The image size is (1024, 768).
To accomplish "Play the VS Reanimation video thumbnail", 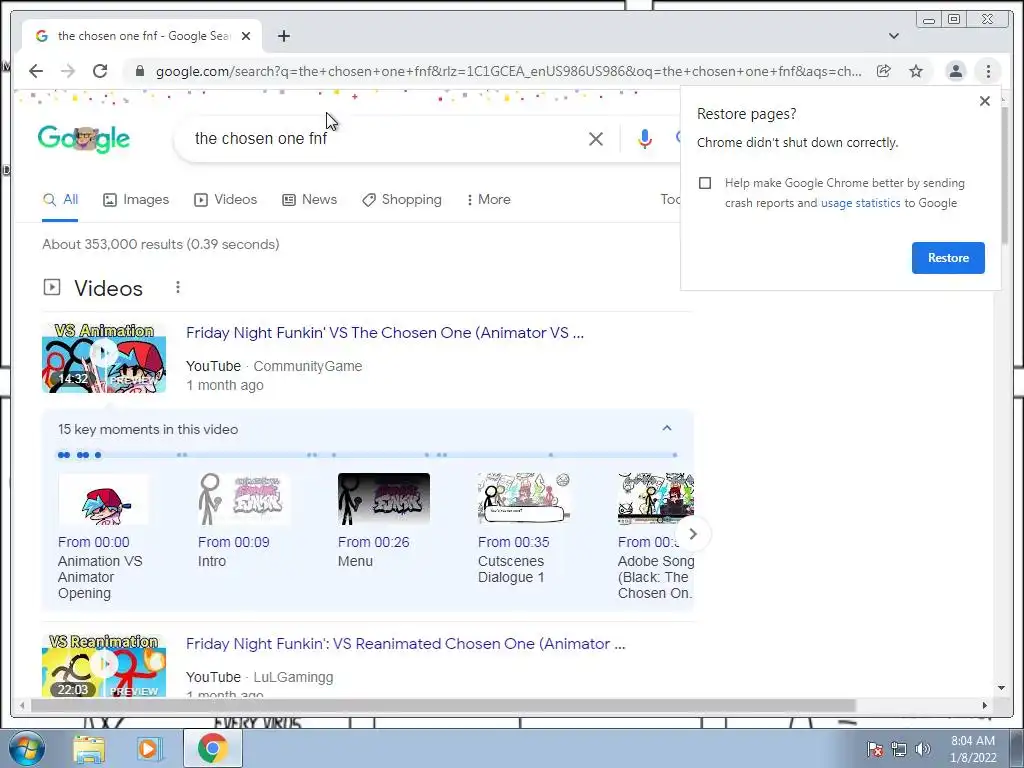I will [x=104, y=665].
